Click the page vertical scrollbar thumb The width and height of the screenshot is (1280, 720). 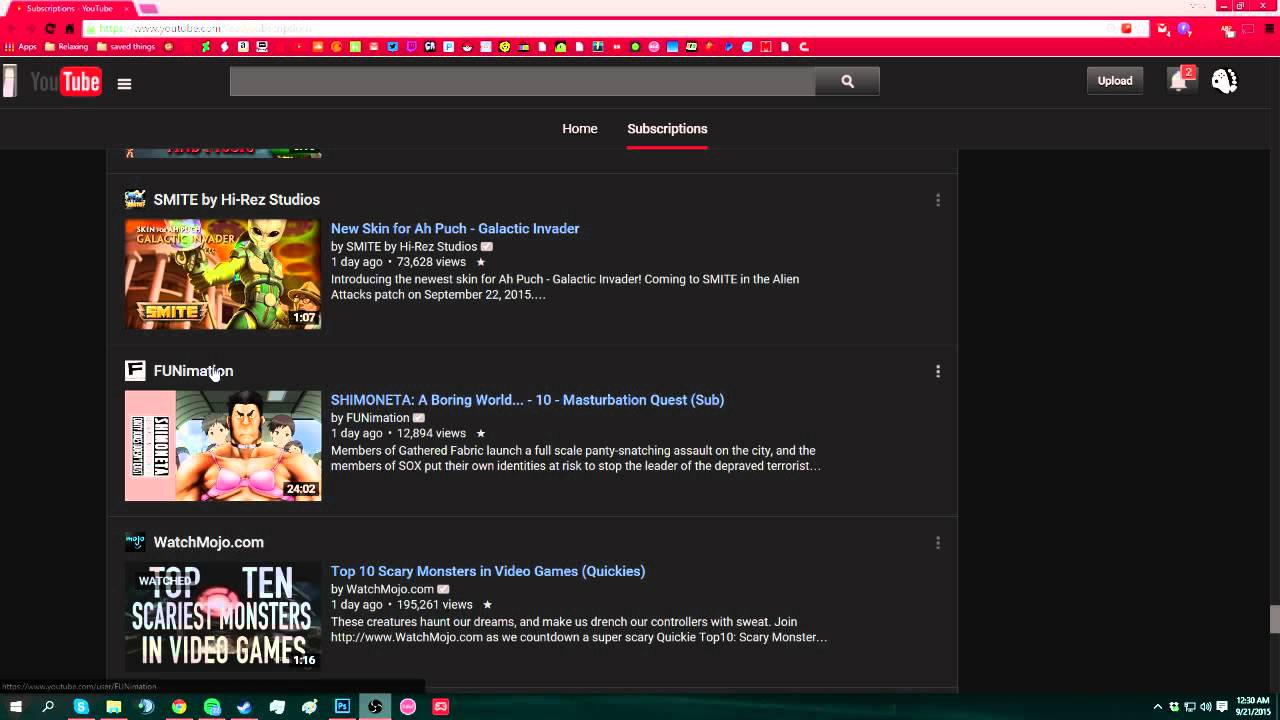point(1275,619)
